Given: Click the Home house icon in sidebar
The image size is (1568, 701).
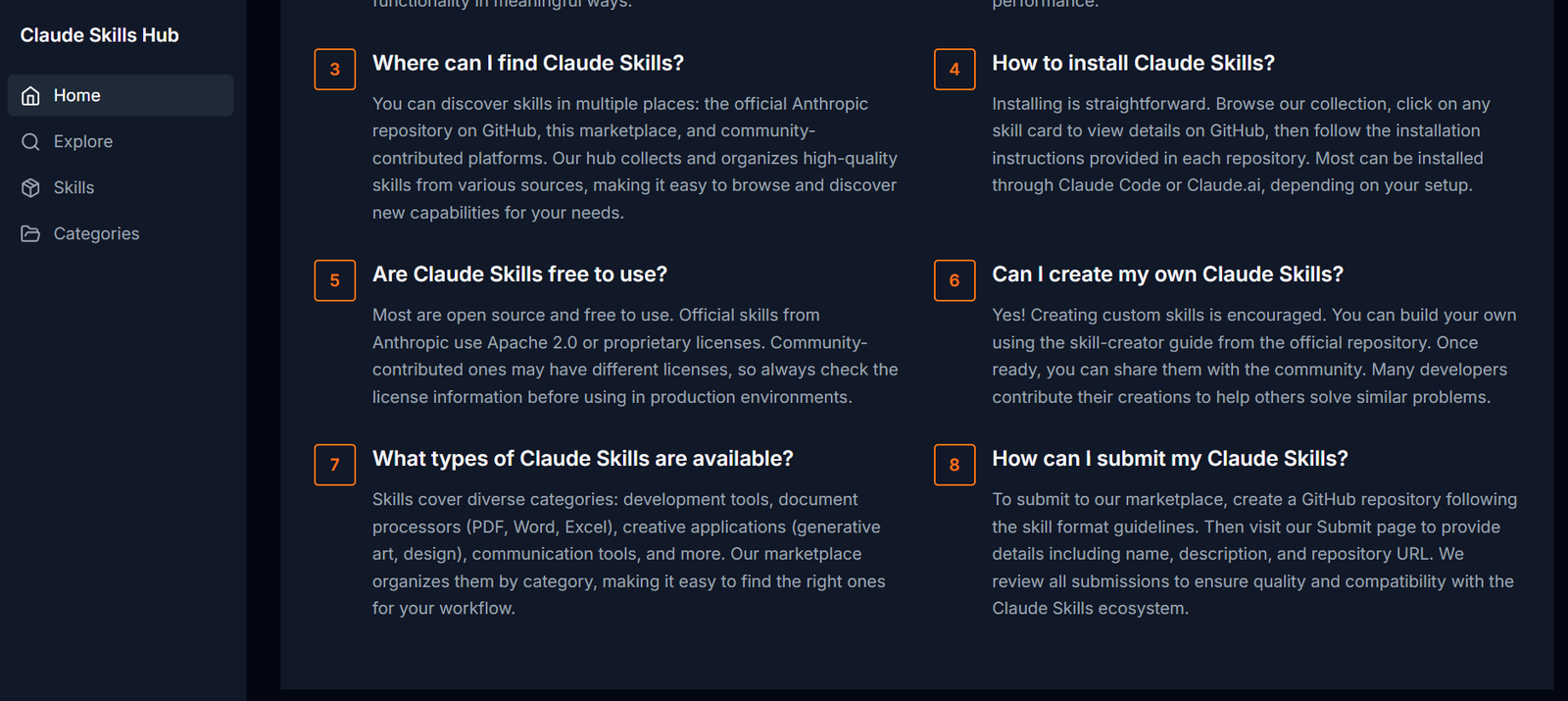Looking at the screenshot, I should click(x=31, y=96).
